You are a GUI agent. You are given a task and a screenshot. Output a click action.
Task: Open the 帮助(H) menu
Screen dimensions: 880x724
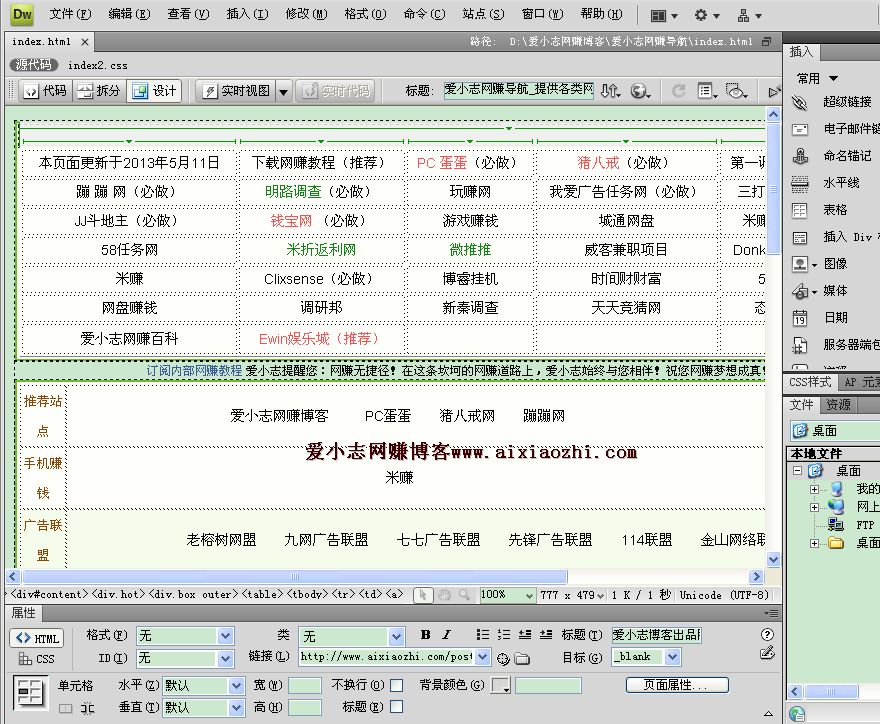(x=601, y=14)
